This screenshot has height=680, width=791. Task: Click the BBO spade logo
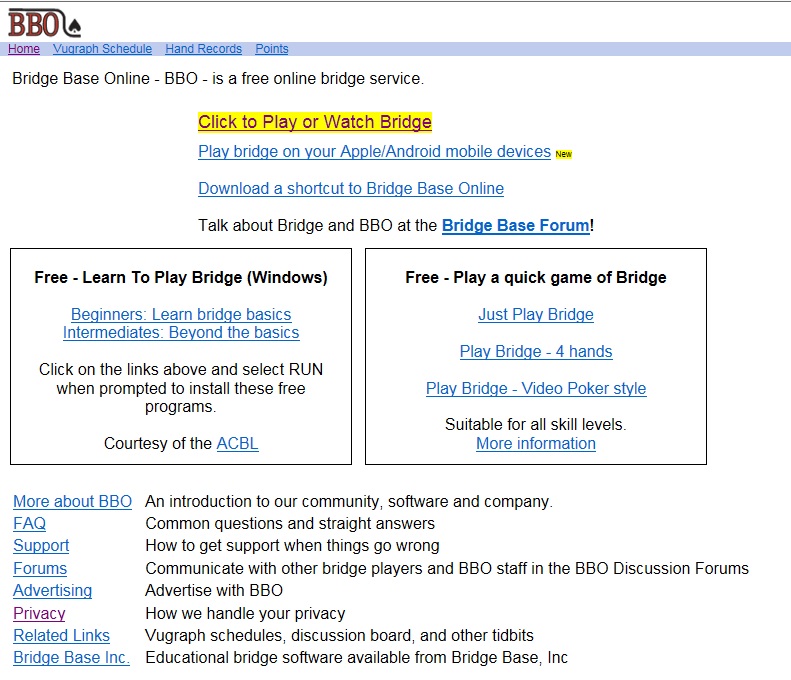pyautogui.click(x=44, y=23)
